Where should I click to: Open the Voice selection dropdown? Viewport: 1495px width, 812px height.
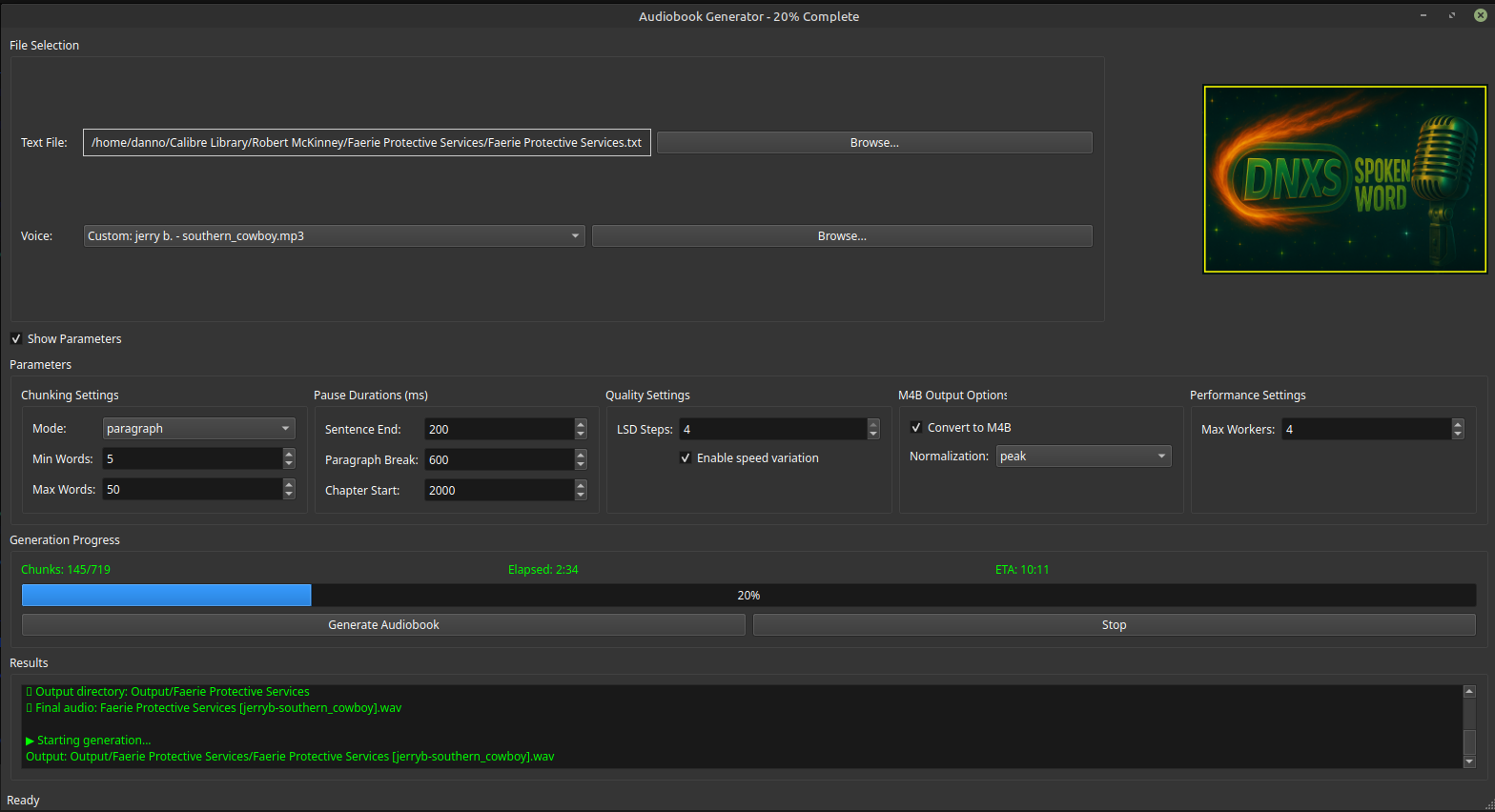pyautogui.click(x=334, y=236)
